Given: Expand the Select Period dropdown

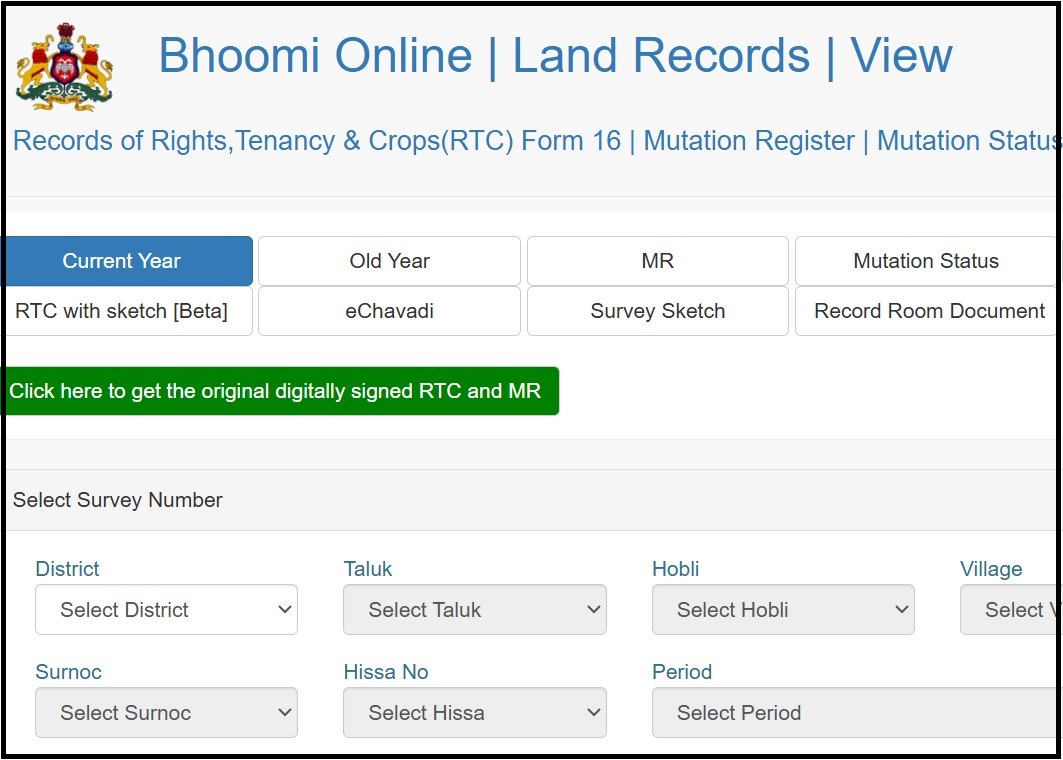Looking at the screenshot, I should tap(855, 713).
